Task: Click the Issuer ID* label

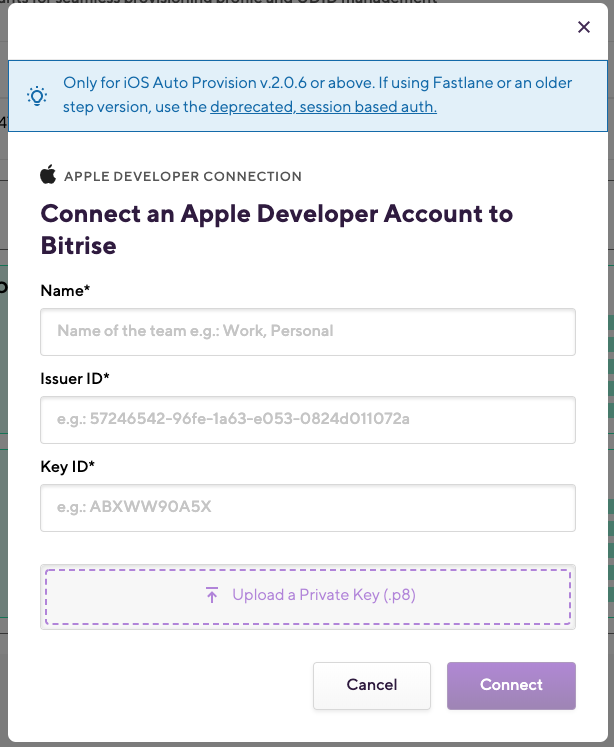Action: (x=75, y=378)
